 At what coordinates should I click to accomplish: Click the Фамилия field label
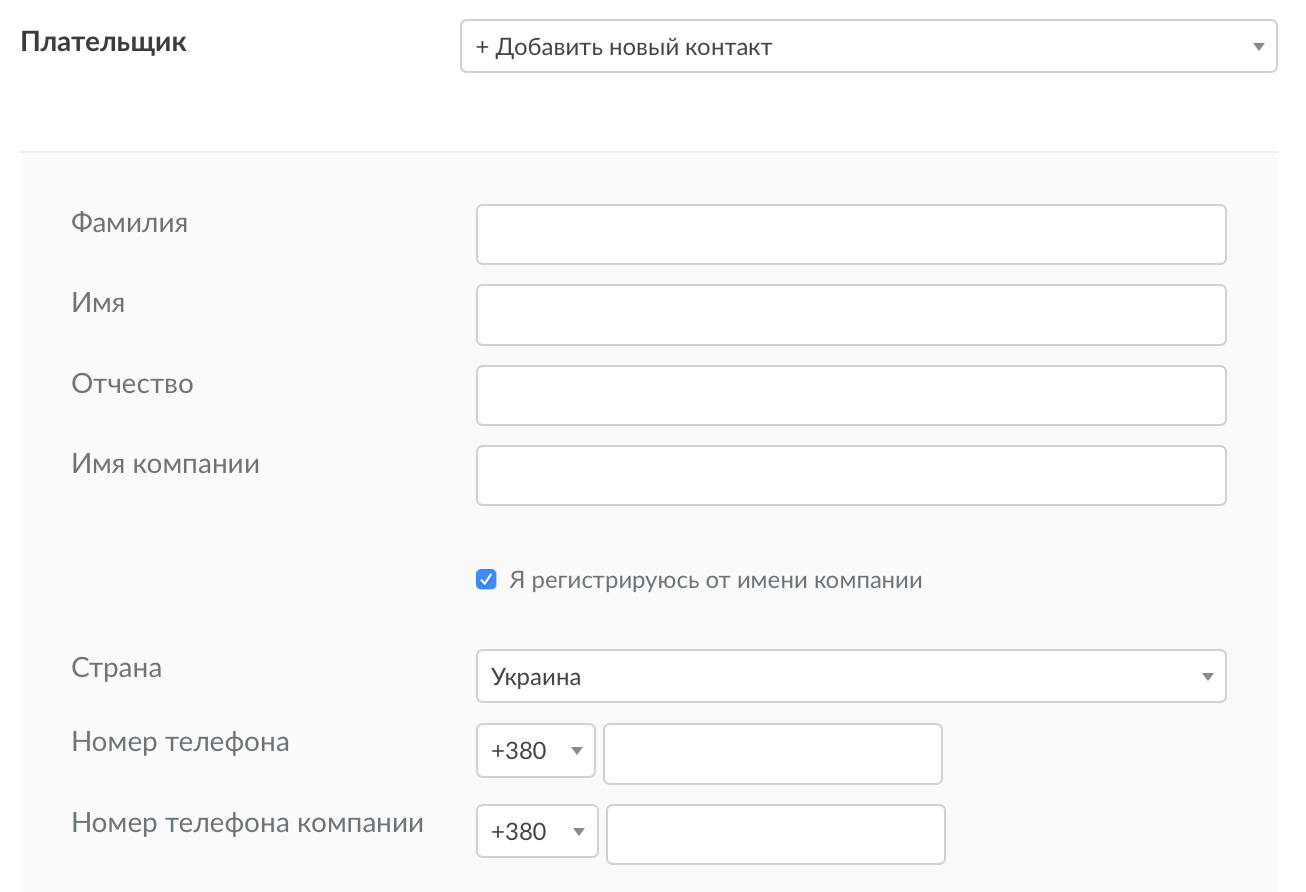(x=129, y=222)
